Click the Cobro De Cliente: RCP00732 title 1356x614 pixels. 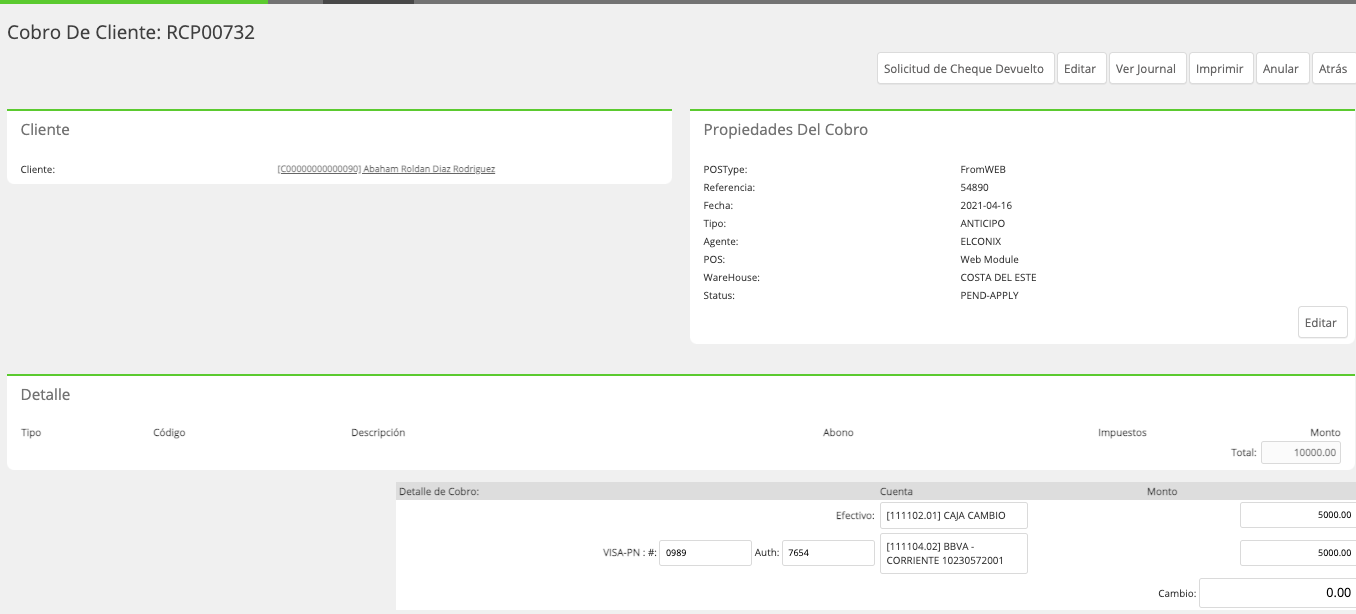click(x=131, y=32)
